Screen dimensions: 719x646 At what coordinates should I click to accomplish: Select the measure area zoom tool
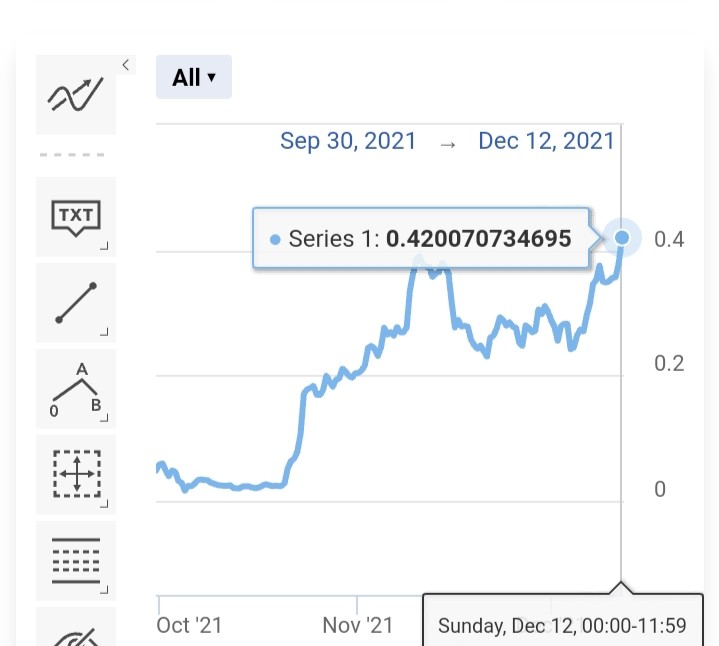click(76, 475)
